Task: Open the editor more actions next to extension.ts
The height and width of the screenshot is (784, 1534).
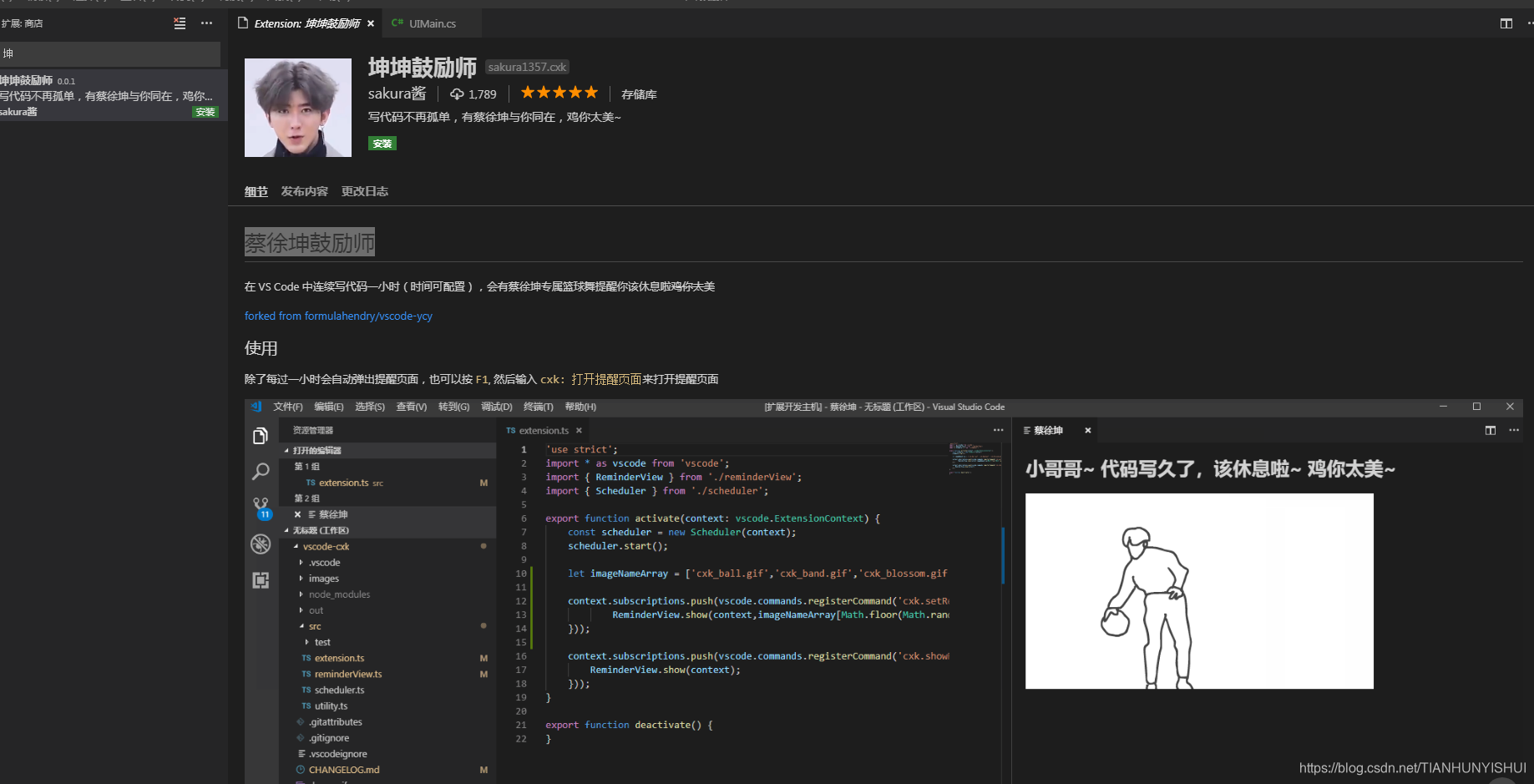Action: pyautogui.click(x=998, y=431)
